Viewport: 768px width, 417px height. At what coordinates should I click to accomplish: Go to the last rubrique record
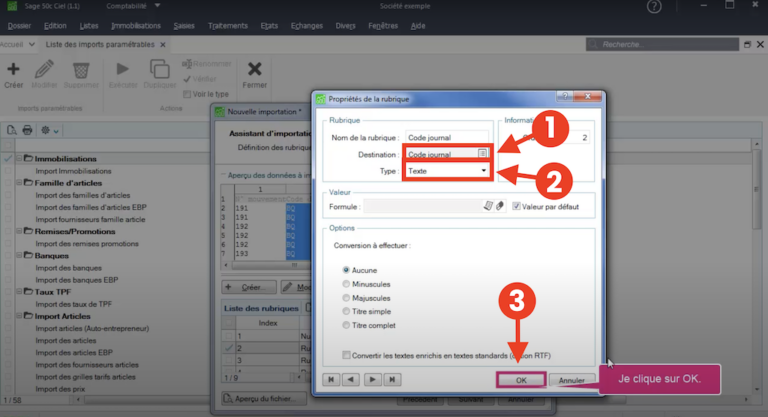tap(392, 379)
